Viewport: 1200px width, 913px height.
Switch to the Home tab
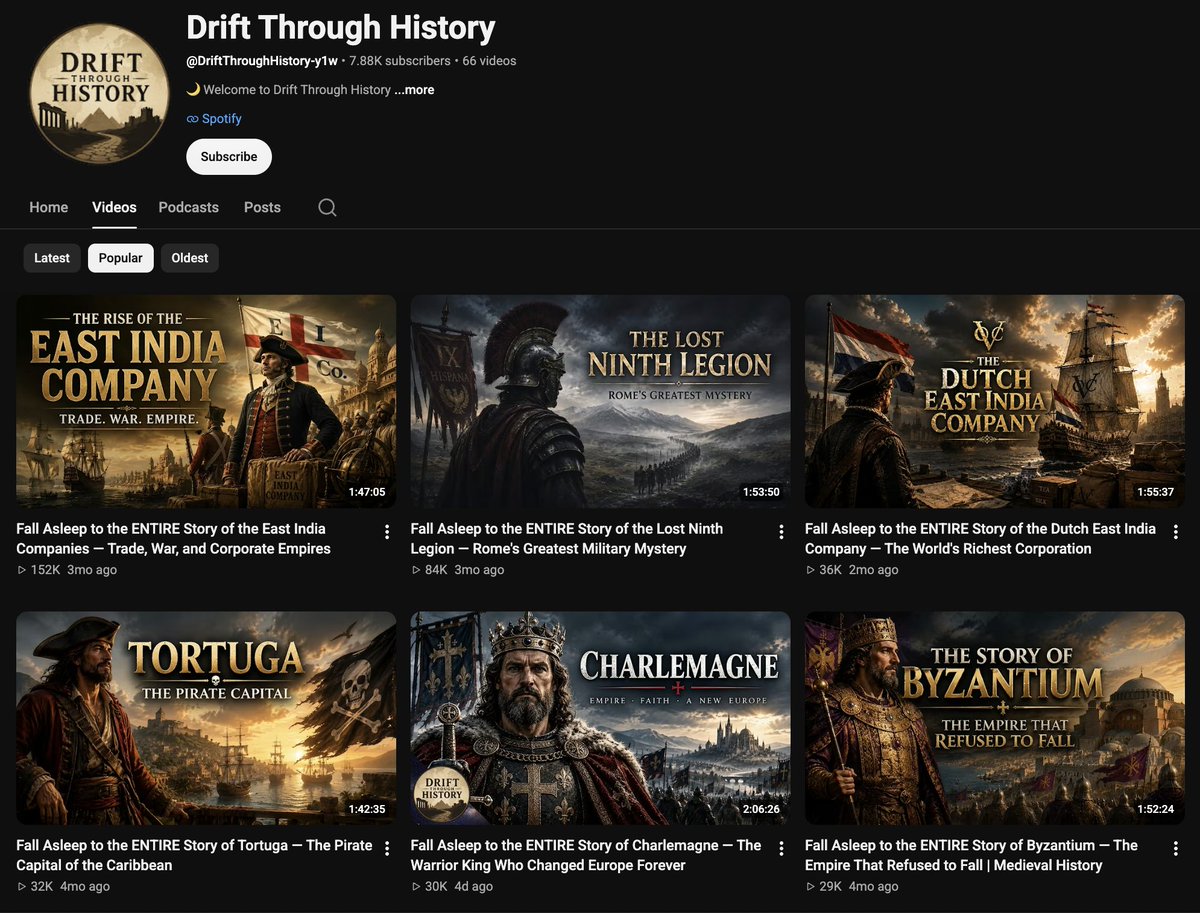click(x=49, y=207)
